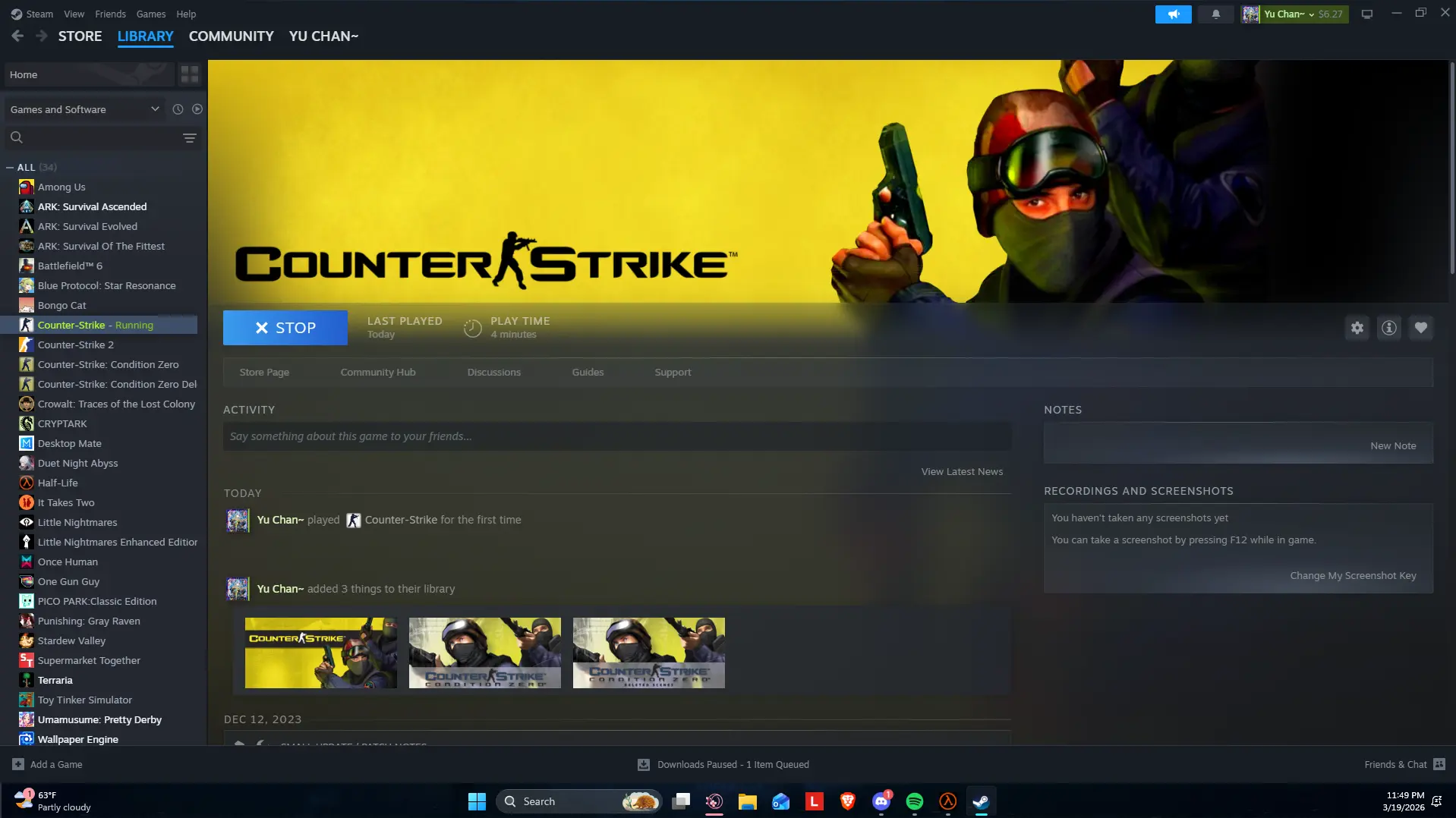1456x818 pixels.
Task: Open Downloads Paused download icon
Action: click(644, 764)
